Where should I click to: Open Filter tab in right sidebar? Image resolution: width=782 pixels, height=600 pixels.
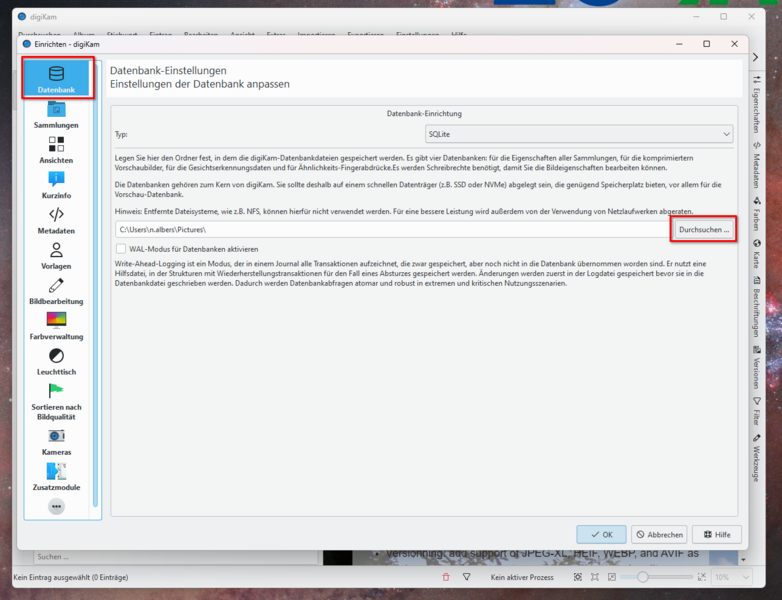coord(757,411)
